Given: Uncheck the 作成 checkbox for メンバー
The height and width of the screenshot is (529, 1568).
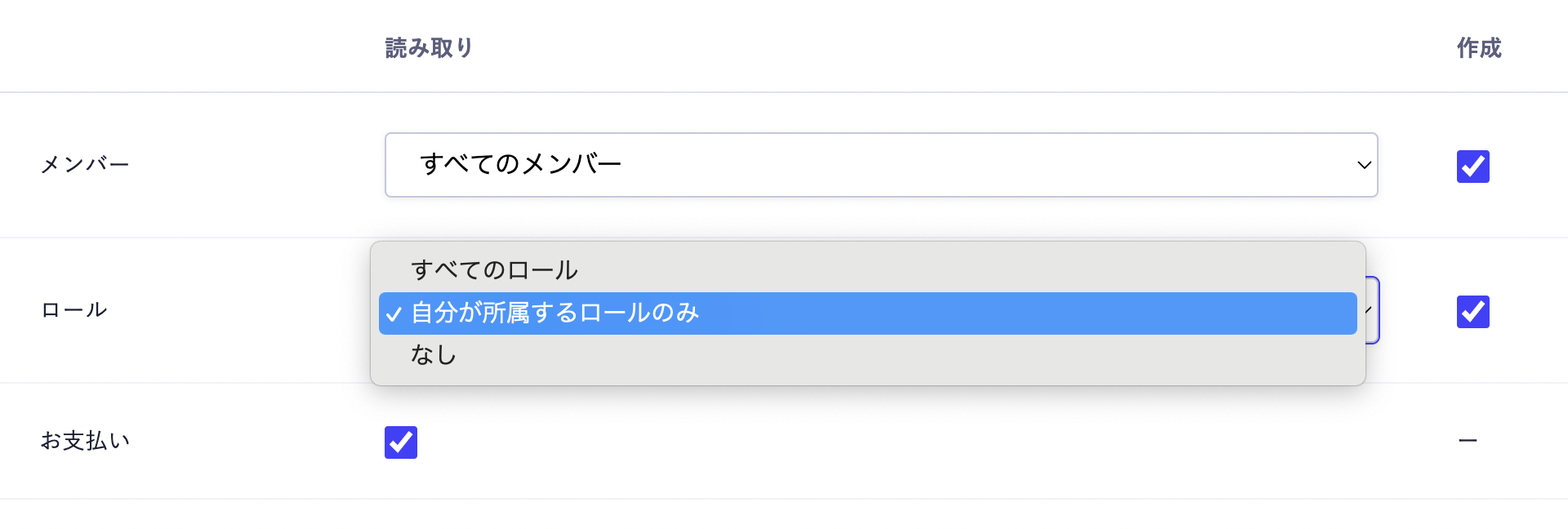Looking at the screenshot, I should pyautogui.click(x=1472, y=167).
